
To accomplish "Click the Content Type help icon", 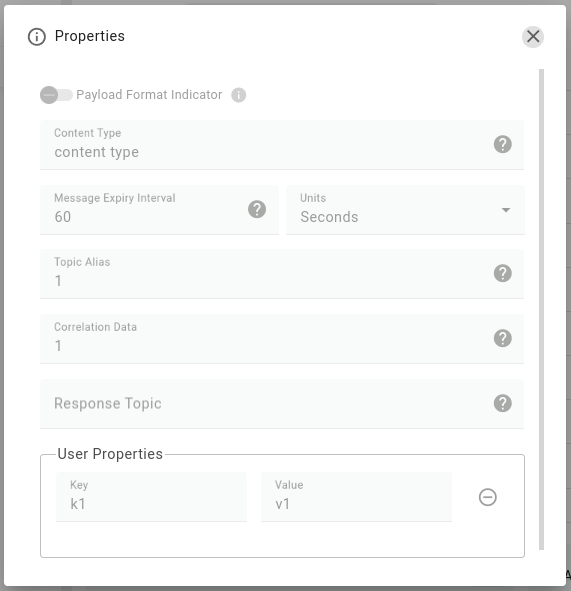I will click(x=502, y=144).
